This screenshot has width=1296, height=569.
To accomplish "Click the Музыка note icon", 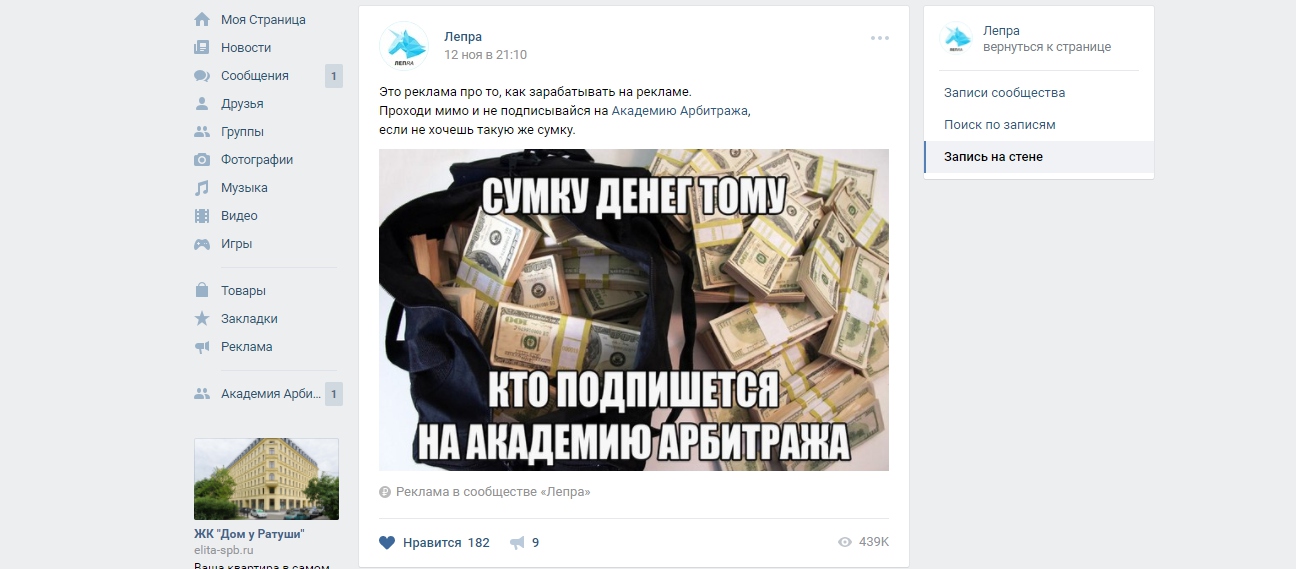I will [x=202, y=188].
